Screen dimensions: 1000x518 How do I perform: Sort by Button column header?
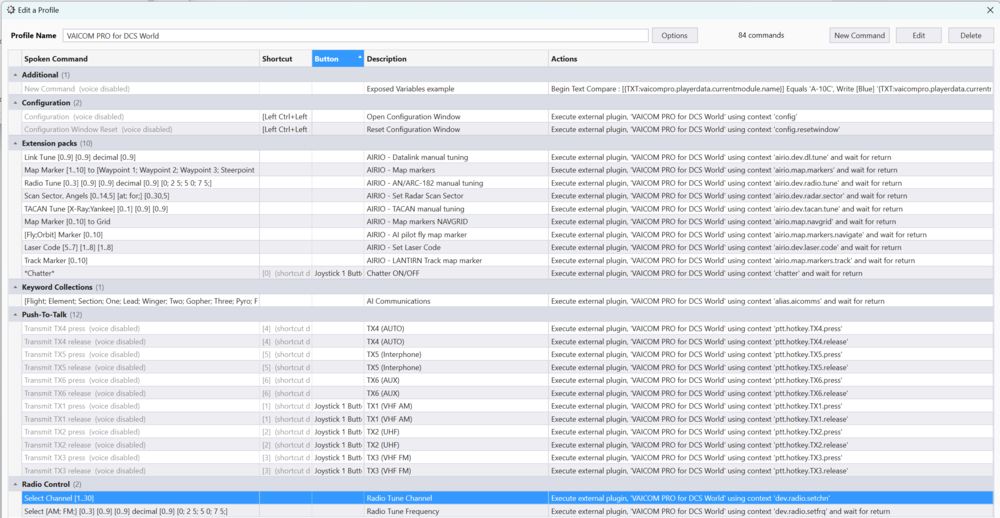(x=338, y=59)
